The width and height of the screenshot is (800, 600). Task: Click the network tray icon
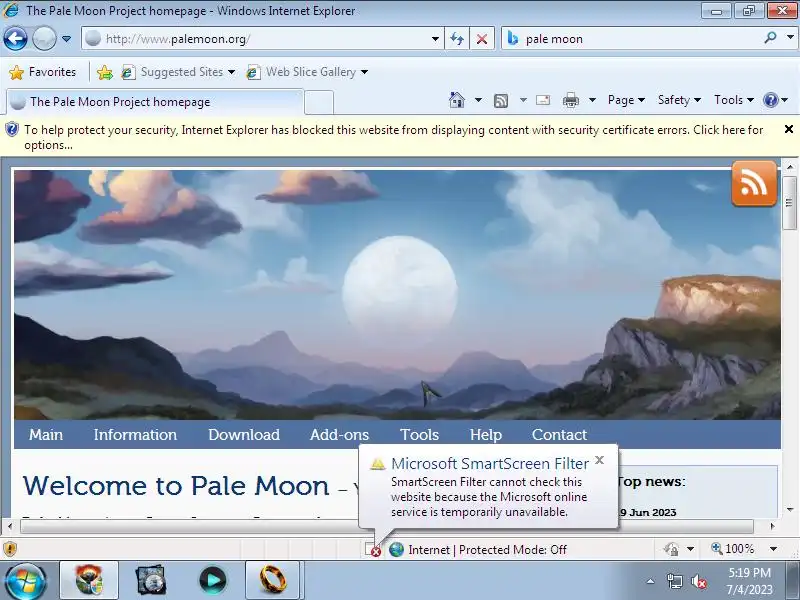[x=674, y=581]
